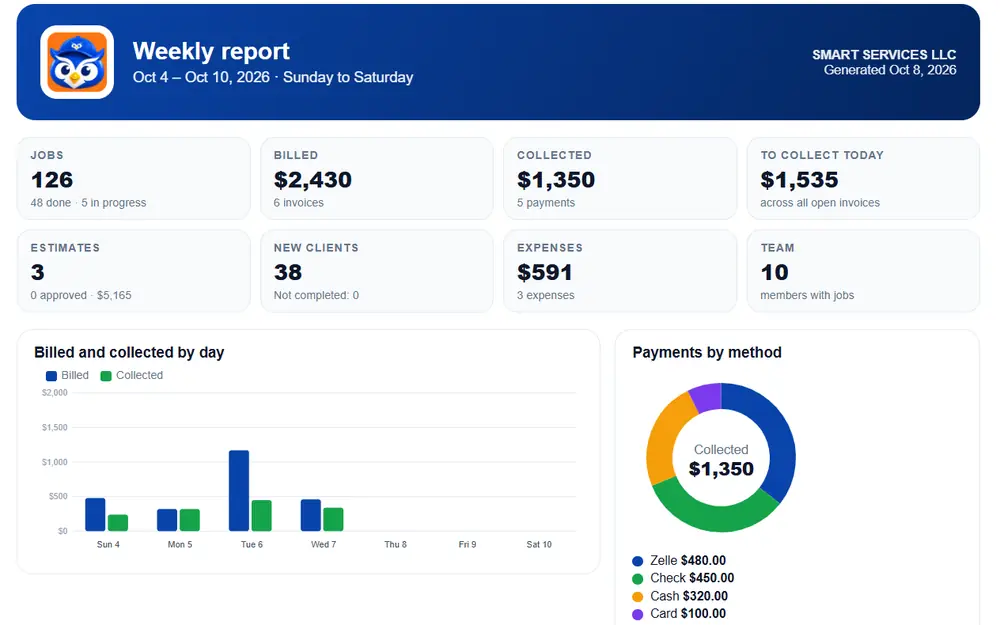1000x625 pixels.
Task: Click the green Collected bar for Mon 5
Action: [190, 520]
